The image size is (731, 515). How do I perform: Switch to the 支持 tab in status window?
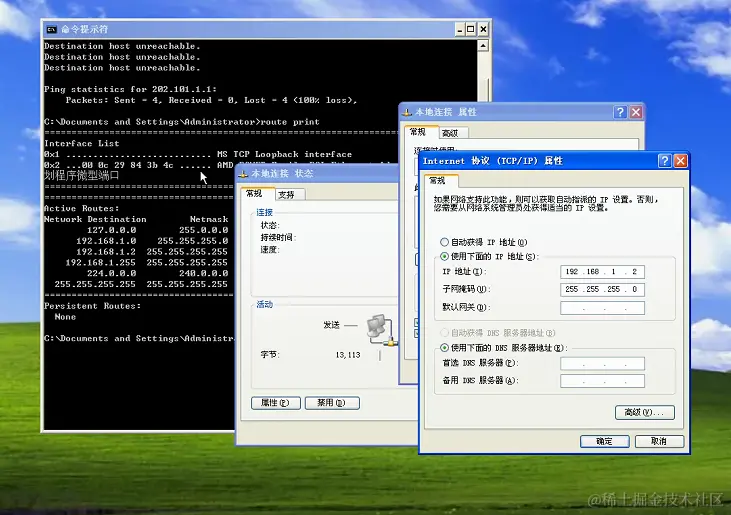(290, 195)
